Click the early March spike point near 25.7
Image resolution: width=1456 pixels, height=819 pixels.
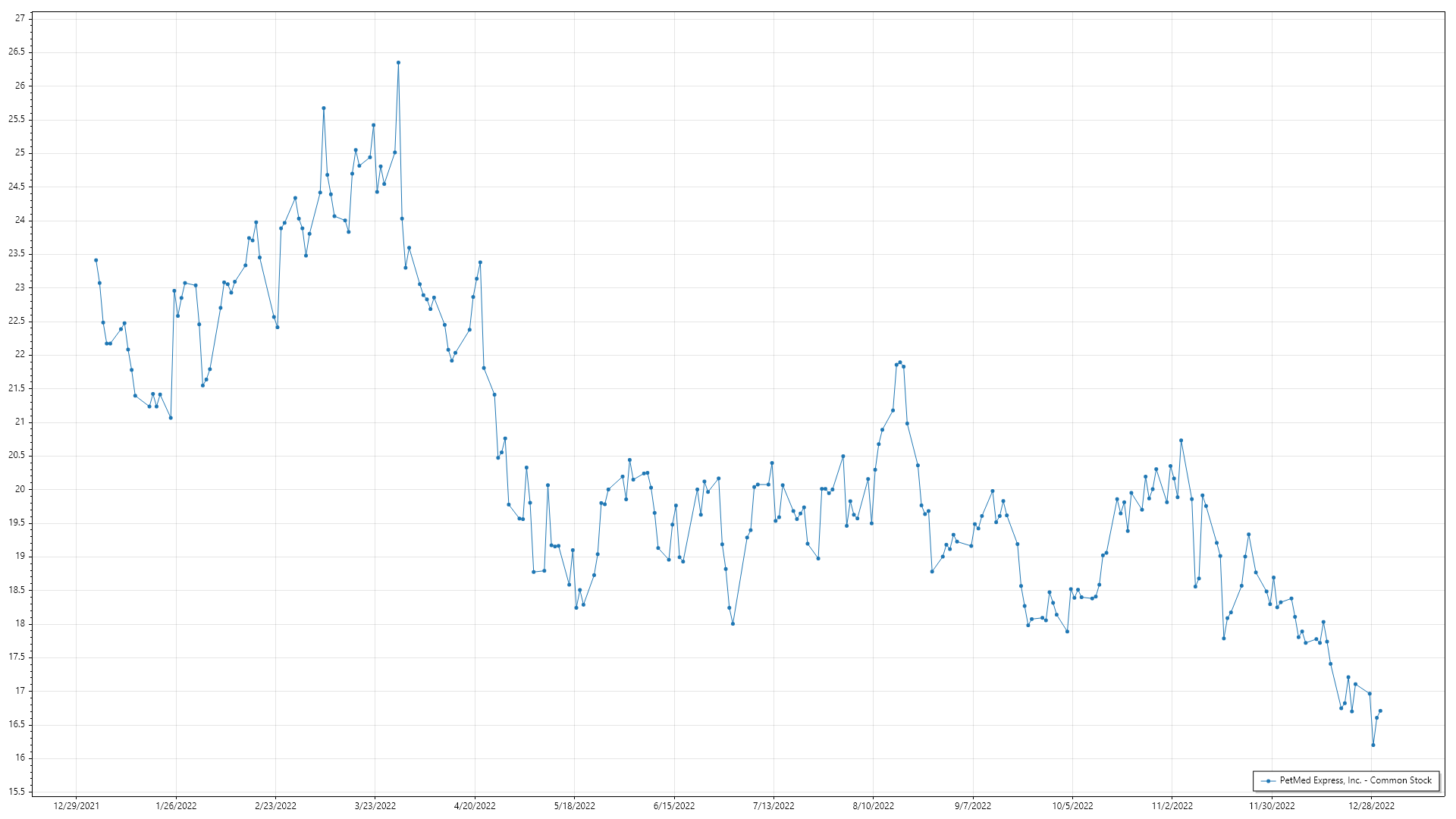pyautogui.click(x=324, y=108)
